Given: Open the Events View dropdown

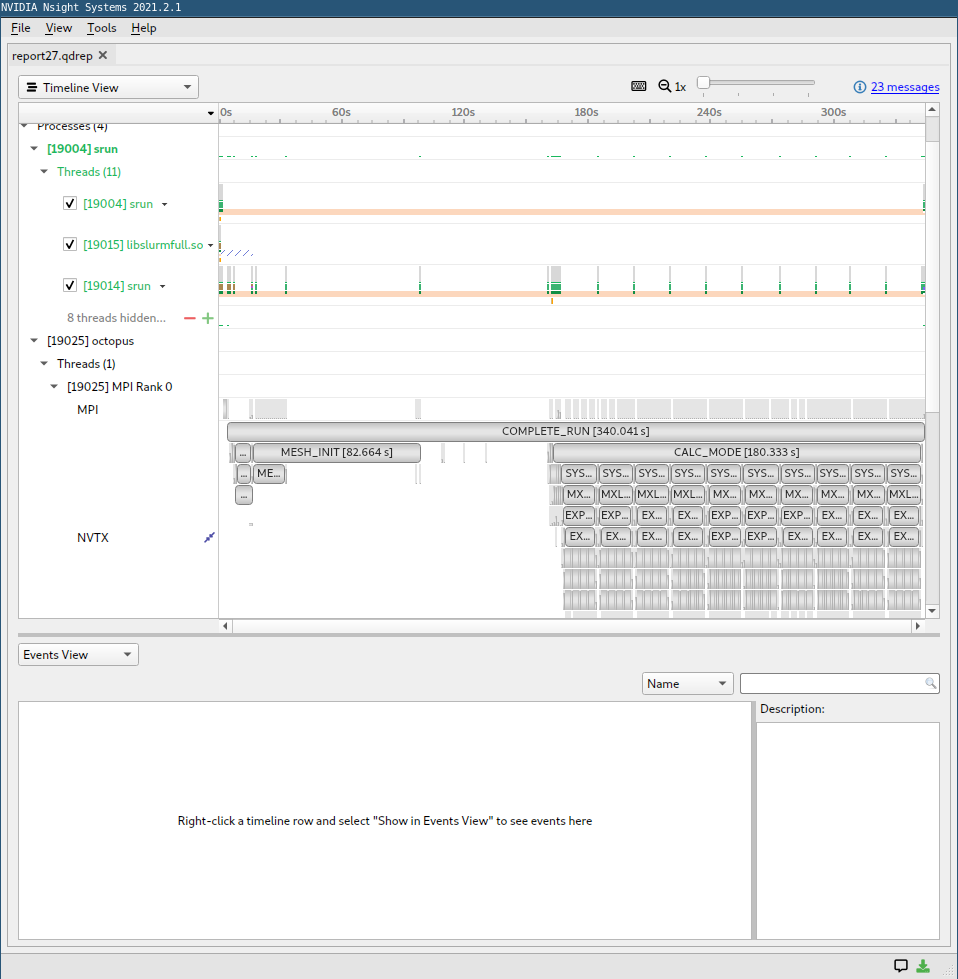Looking at the screenshot, I should [x=78, y=654].
